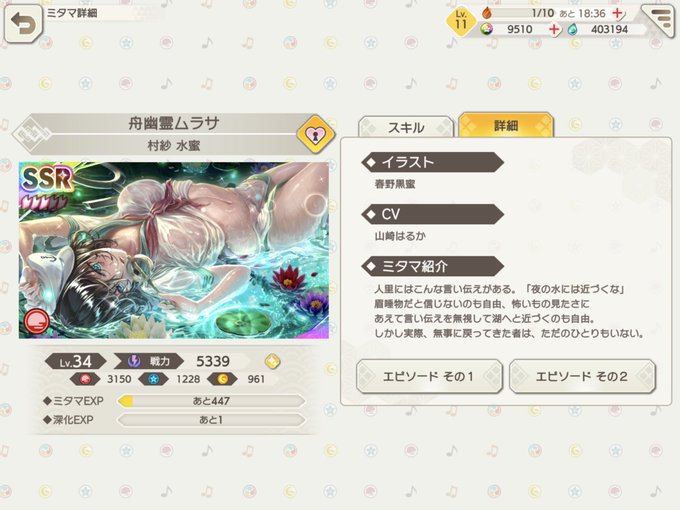Tap the blue droplet currency icon
Image resolution: width=680 pixels, height=510 pixels.
click(573, 29)
